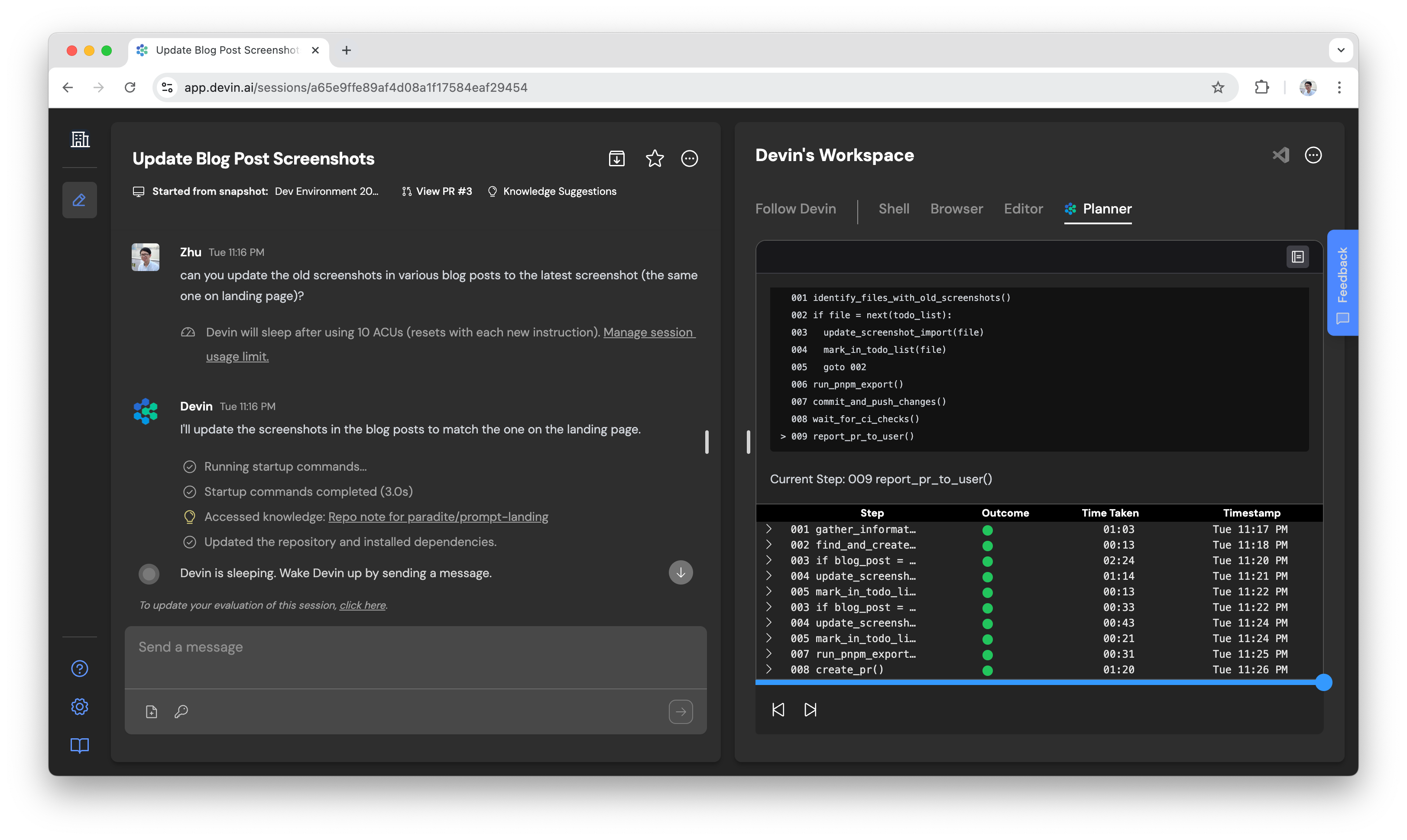Skip to previous planner step
The width and height of the screenshot is (1407, 840).
(x=778, y=710)
